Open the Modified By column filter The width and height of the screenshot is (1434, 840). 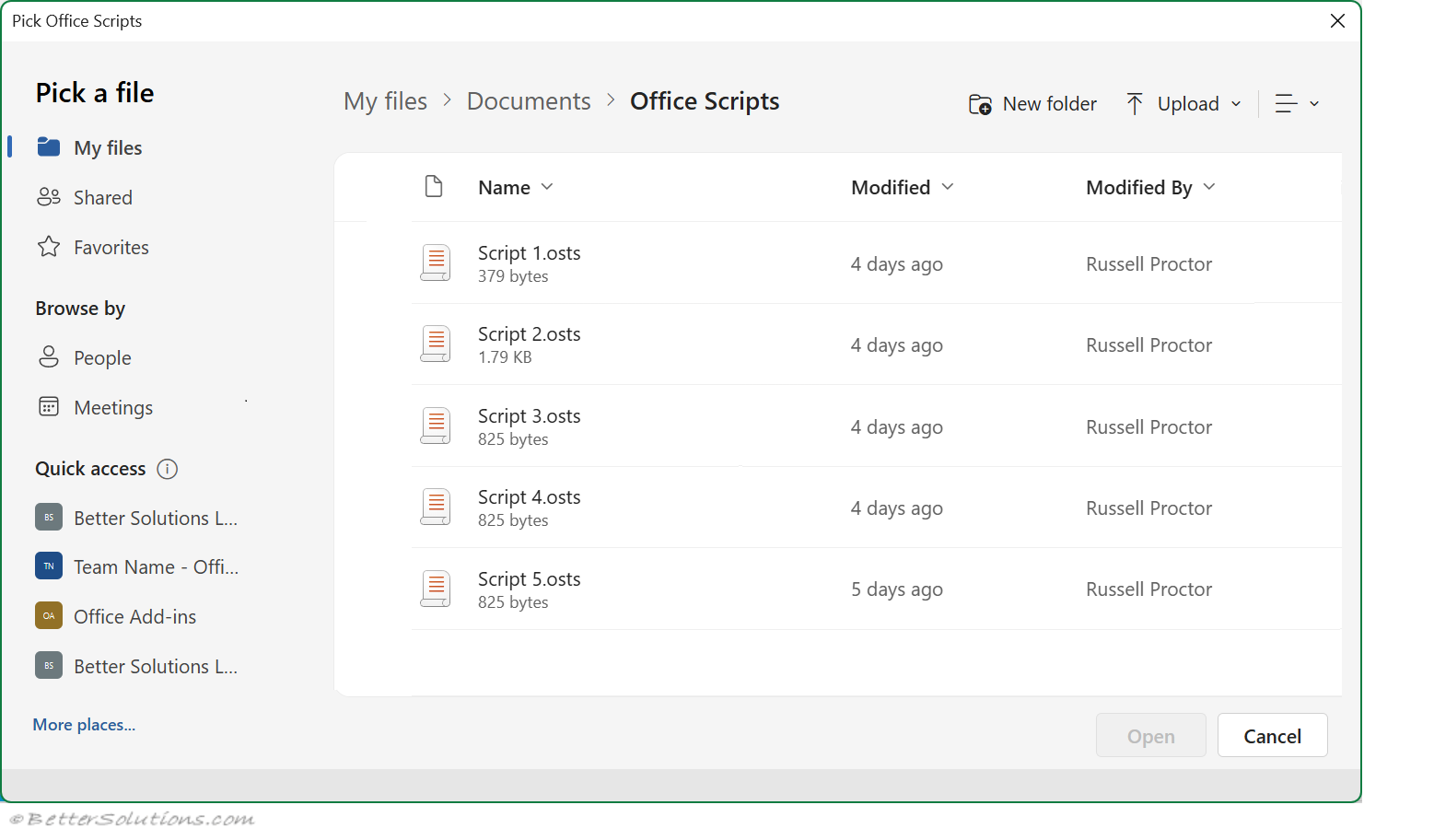click(1149, 188)
